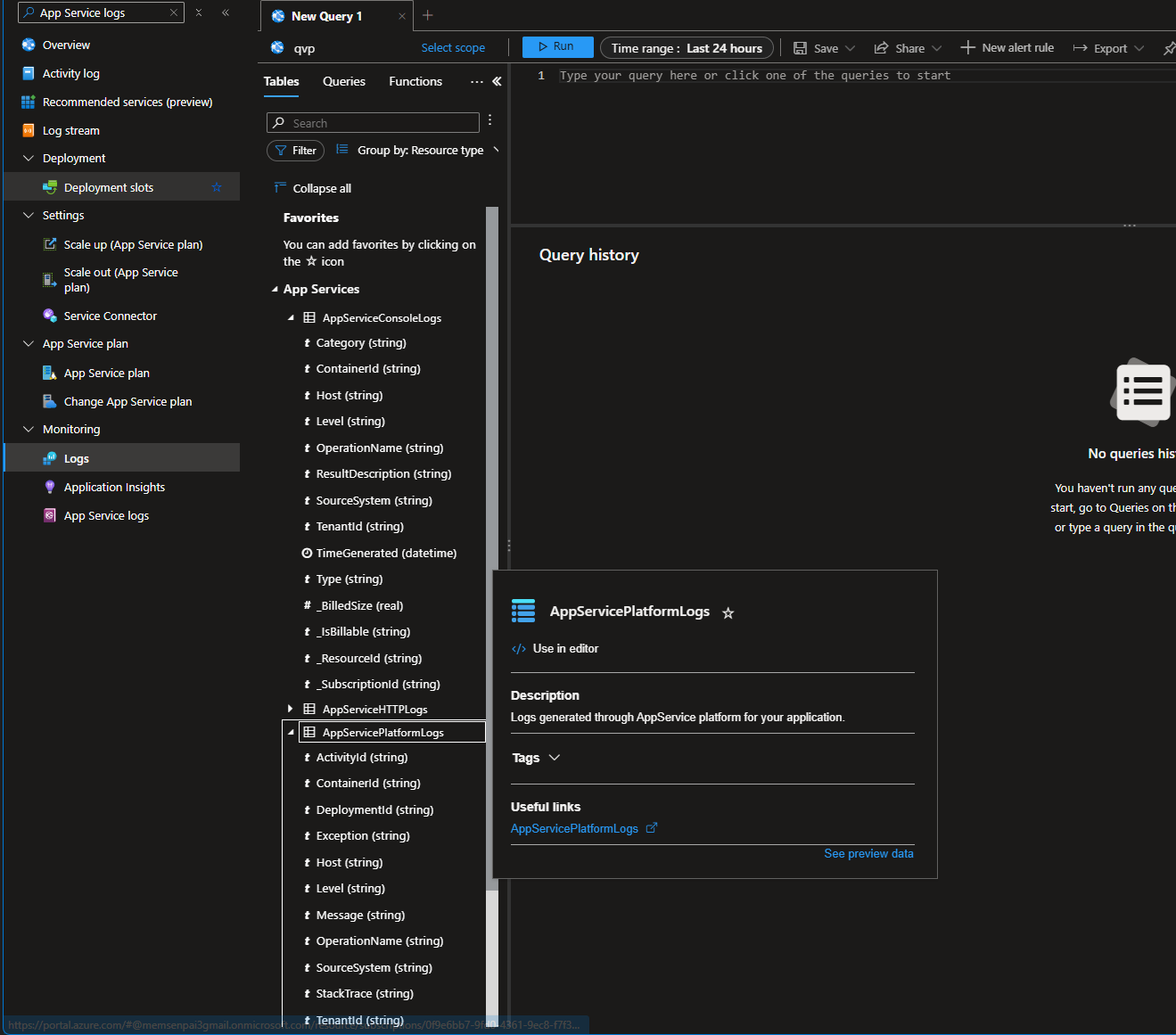Image resolution: width=1176 pixels, height=1035 pixels.
Task: Pin the query with the pin icon
Action: (1168, 48)
